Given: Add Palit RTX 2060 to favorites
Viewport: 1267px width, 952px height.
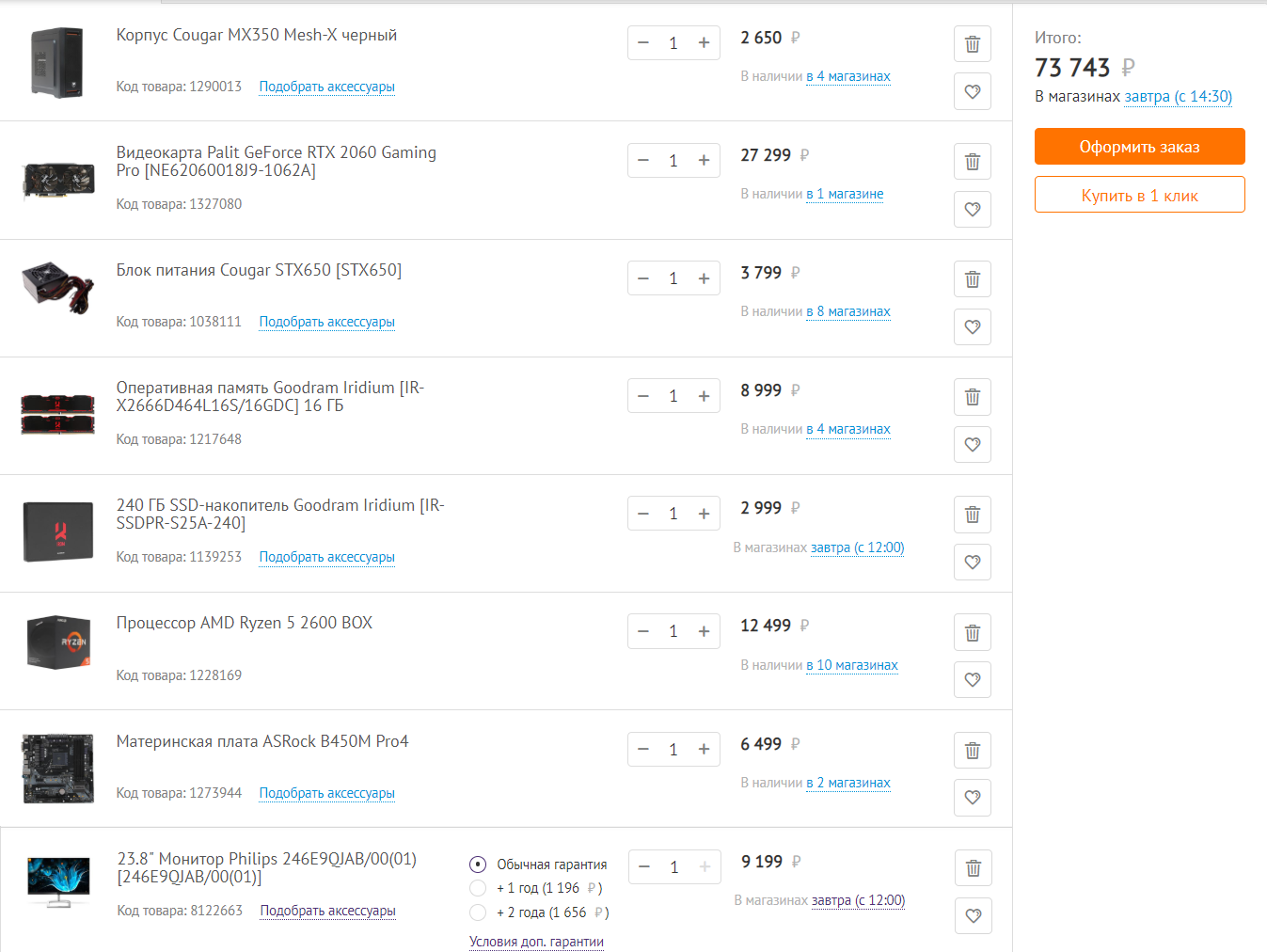Looking at the screenshot, I should coord(973,209).
